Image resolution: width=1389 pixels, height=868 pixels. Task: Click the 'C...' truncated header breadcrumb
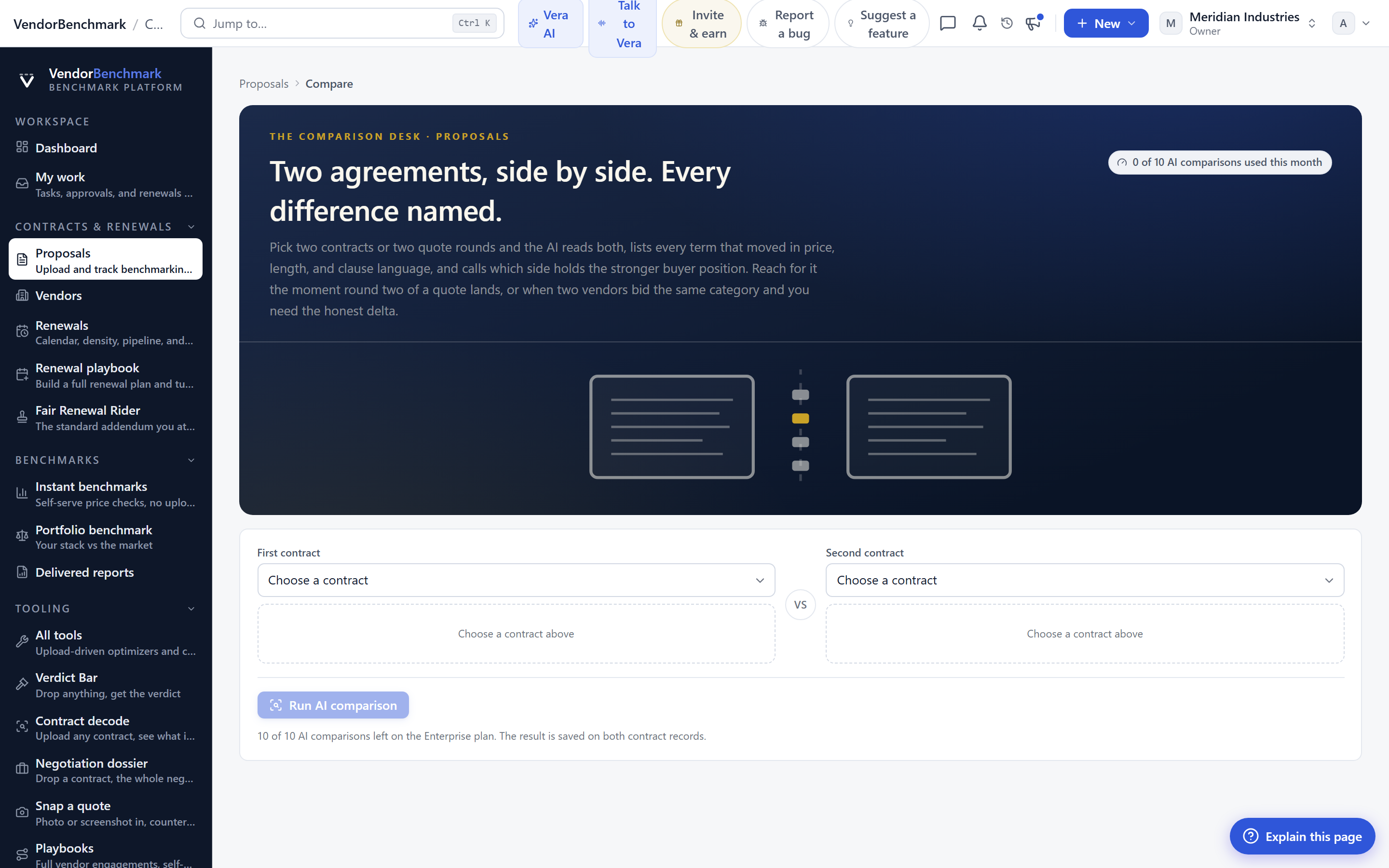[154, 24]
